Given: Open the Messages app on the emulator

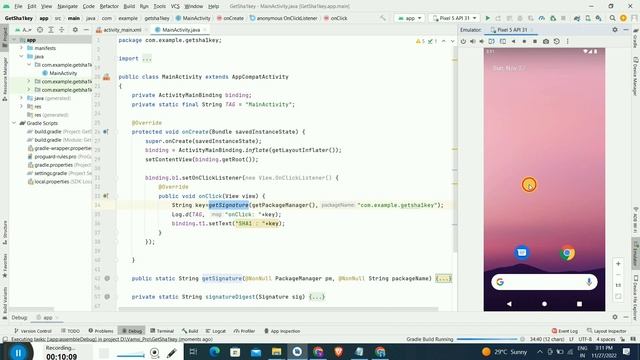Looking at the screenshot, I should coord(522,253).
